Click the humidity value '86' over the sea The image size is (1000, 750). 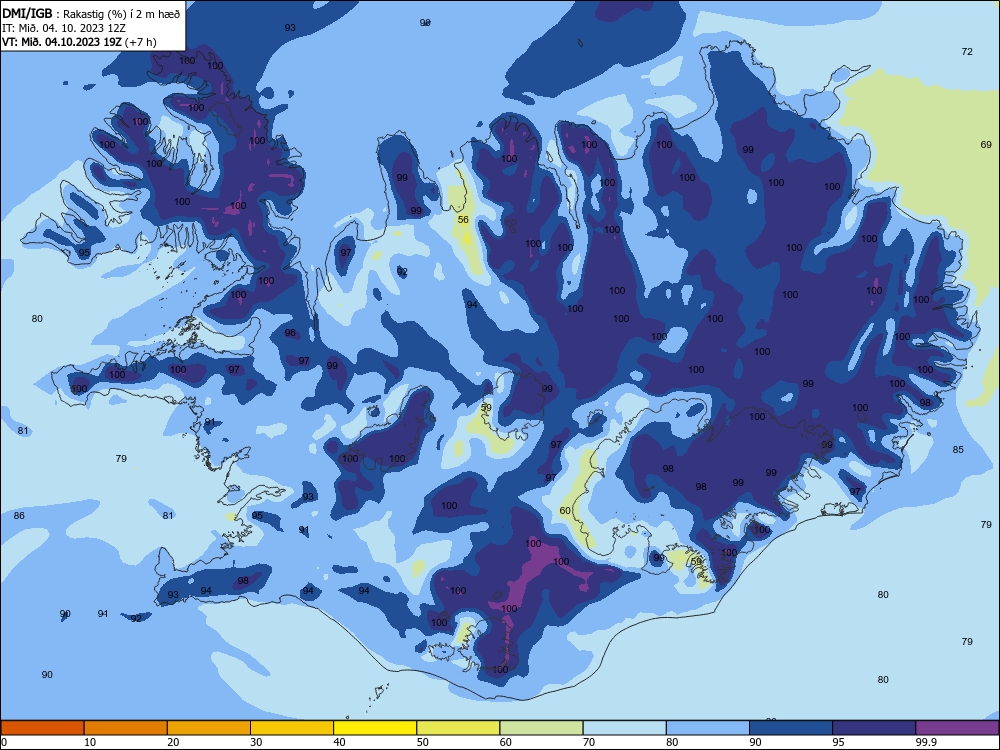19,515
